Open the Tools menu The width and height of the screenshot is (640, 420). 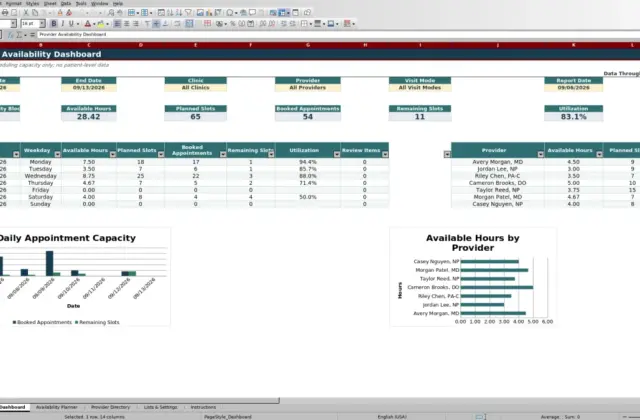[81, 3]
